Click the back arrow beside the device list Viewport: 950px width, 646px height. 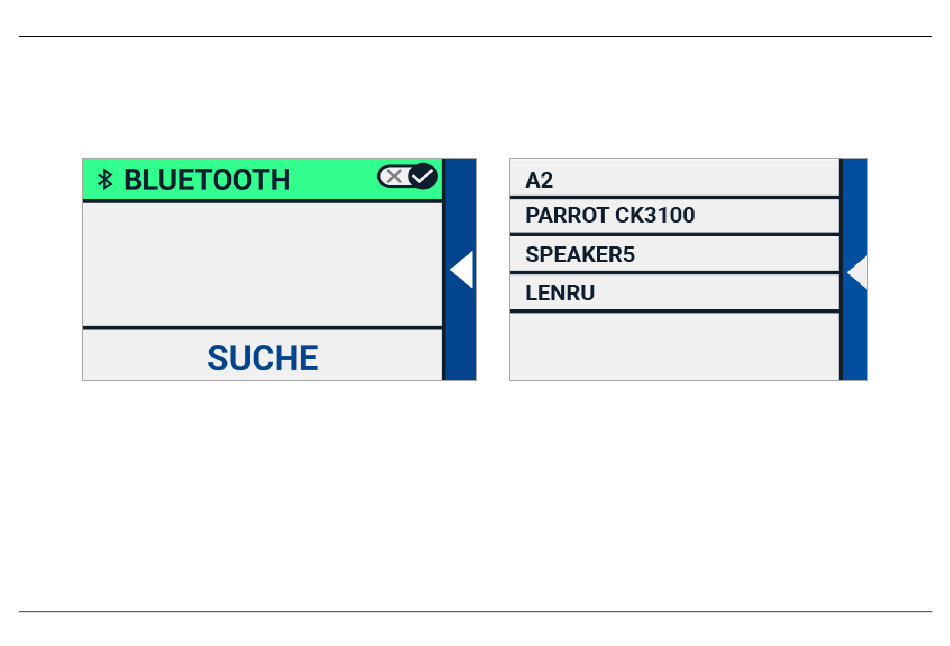857,273
